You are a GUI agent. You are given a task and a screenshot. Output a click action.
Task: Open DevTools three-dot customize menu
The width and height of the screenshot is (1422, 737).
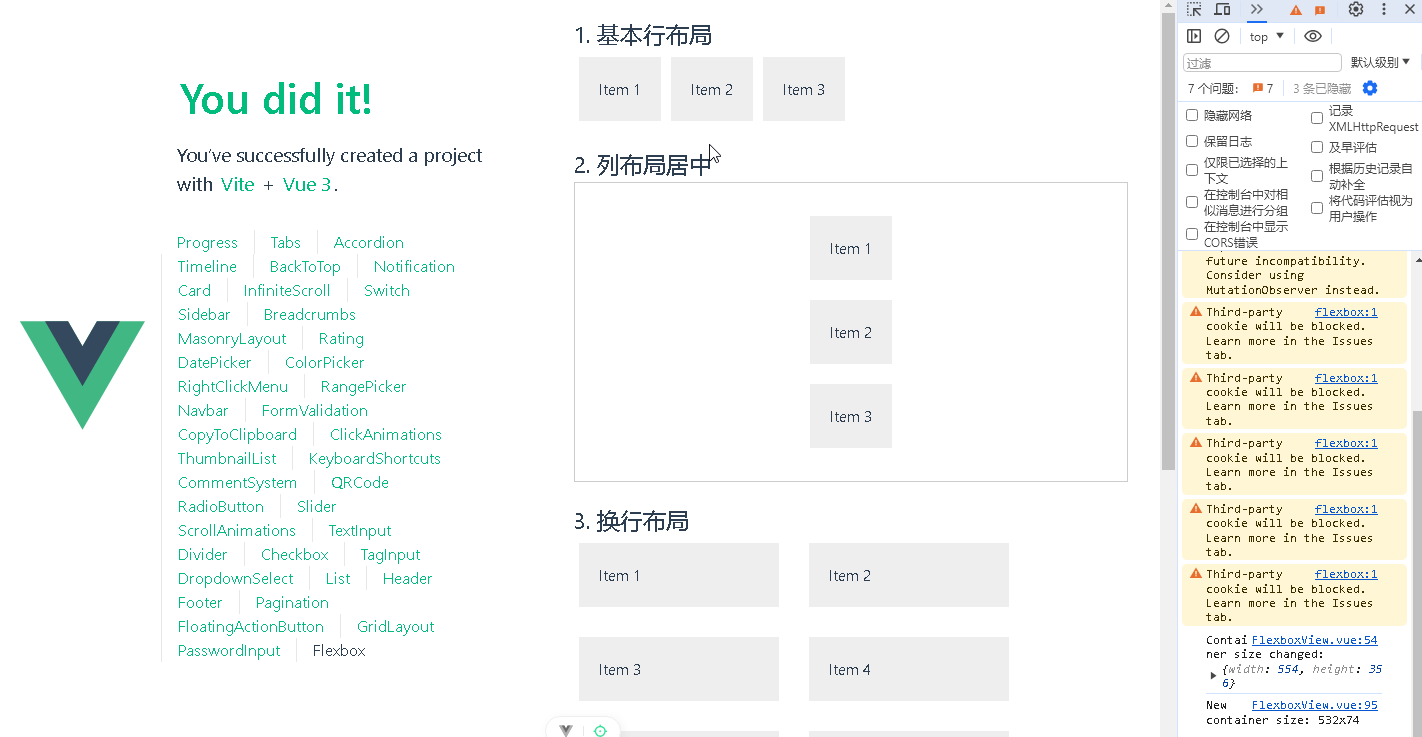[x=1384, y=10]
